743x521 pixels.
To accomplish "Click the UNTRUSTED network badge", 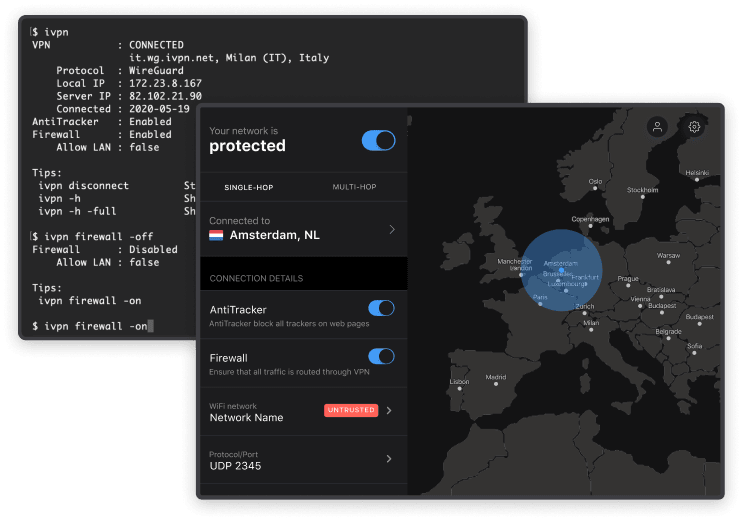I will coord(351,410).
